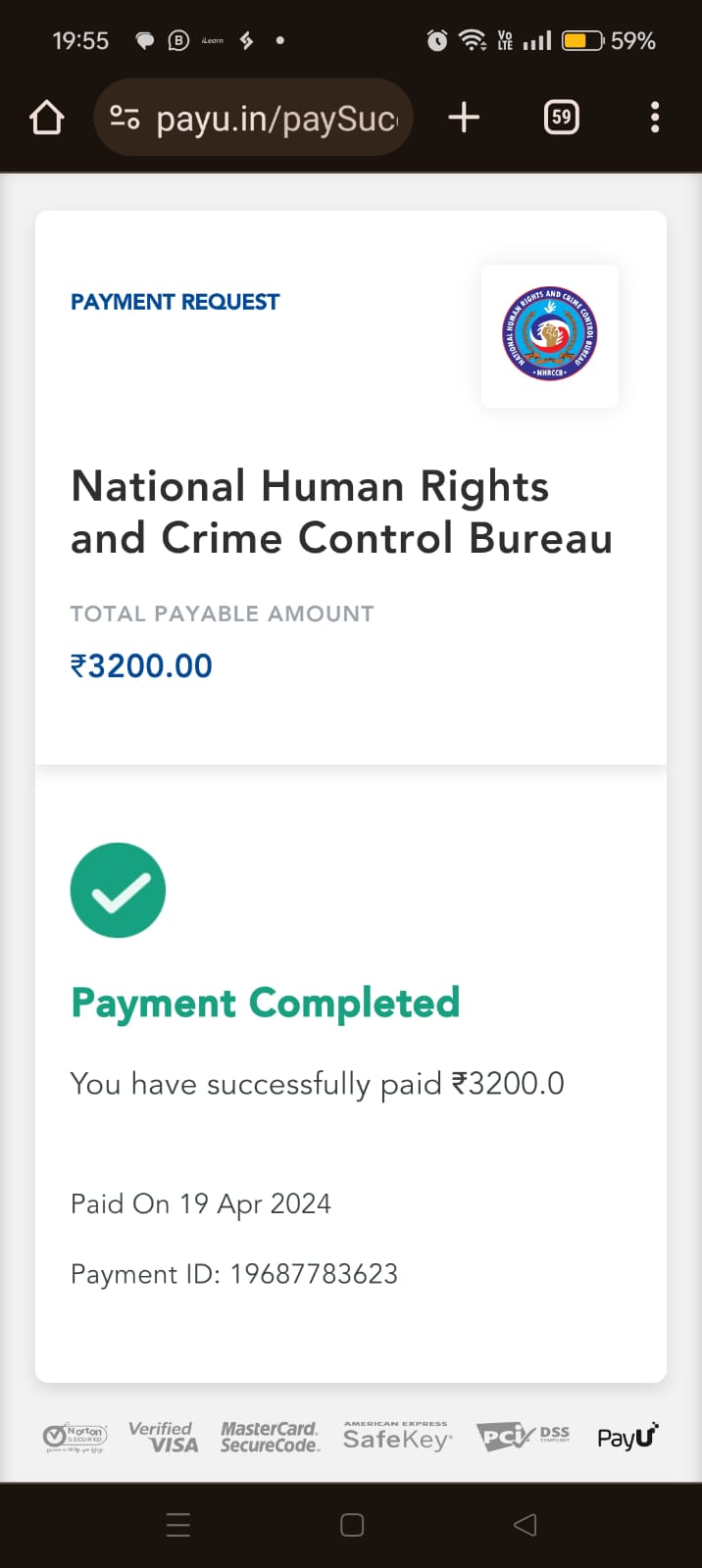Tap the American Express SafeKey logo

pyautogui.click(x=397, y=1437)
